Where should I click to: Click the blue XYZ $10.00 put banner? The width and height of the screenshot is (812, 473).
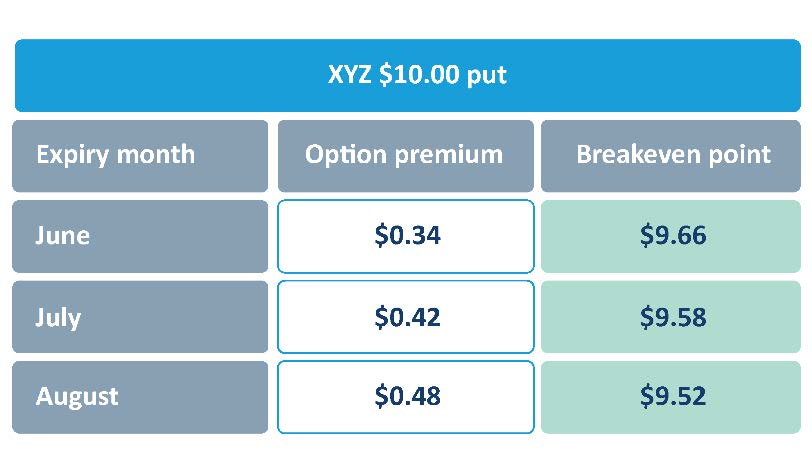pos(407,75)
